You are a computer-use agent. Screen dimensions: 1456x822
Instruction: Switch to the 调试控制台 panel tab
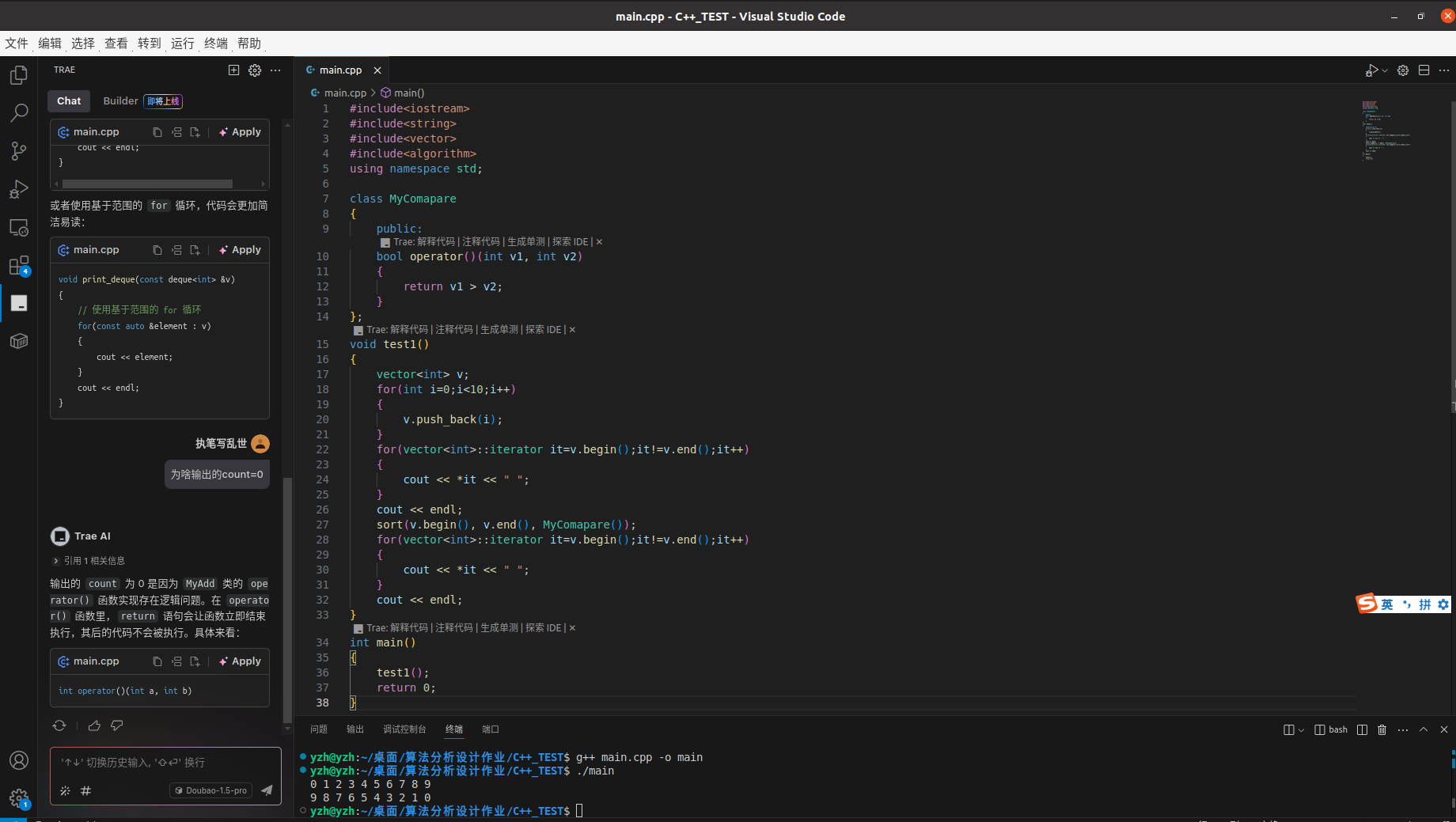(x=404, y=729)
